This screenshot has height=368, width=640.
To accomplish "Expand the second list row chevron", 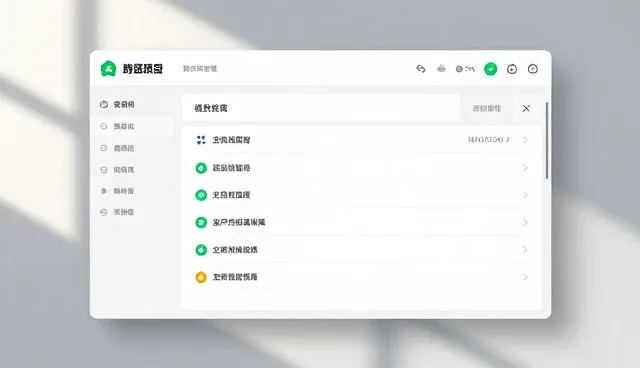I will click(525, 168).
